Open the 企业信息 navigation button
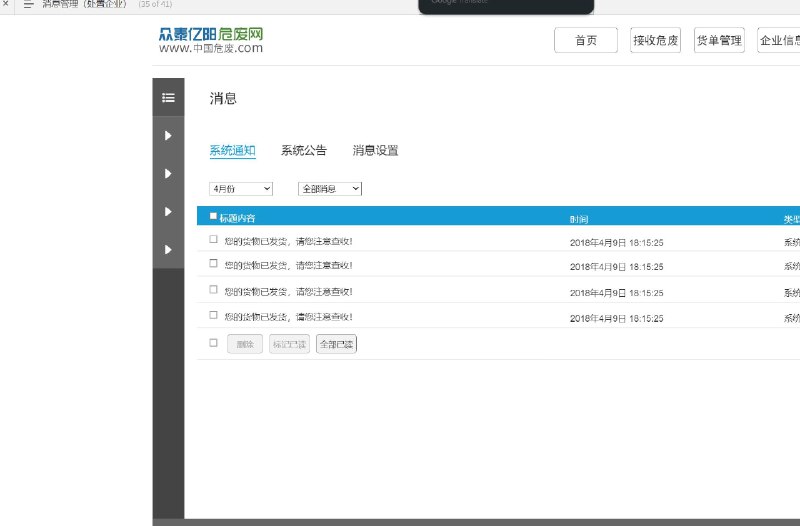 779,40
